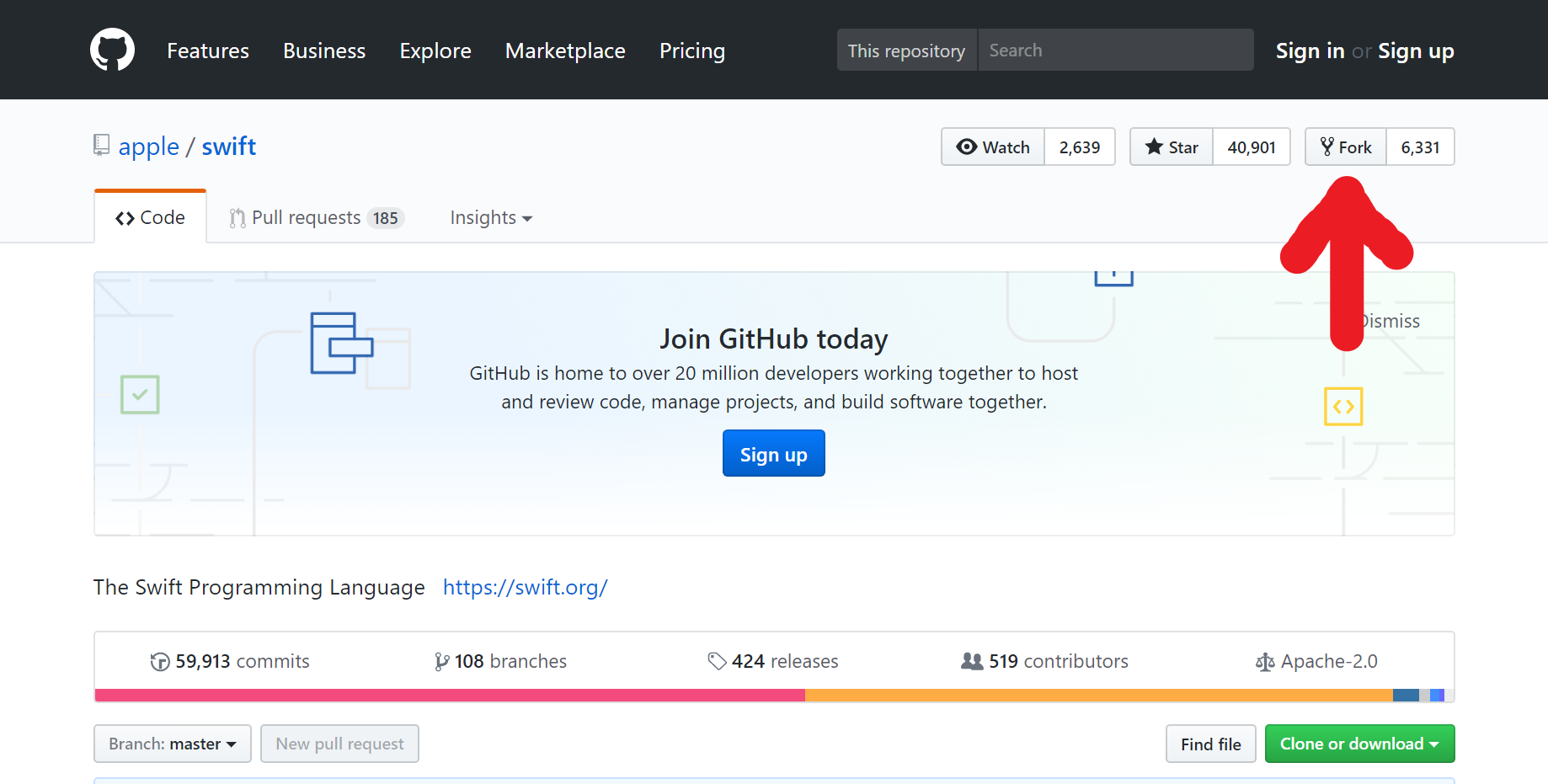Open the Branch: master selector

(x=172, y=744)
